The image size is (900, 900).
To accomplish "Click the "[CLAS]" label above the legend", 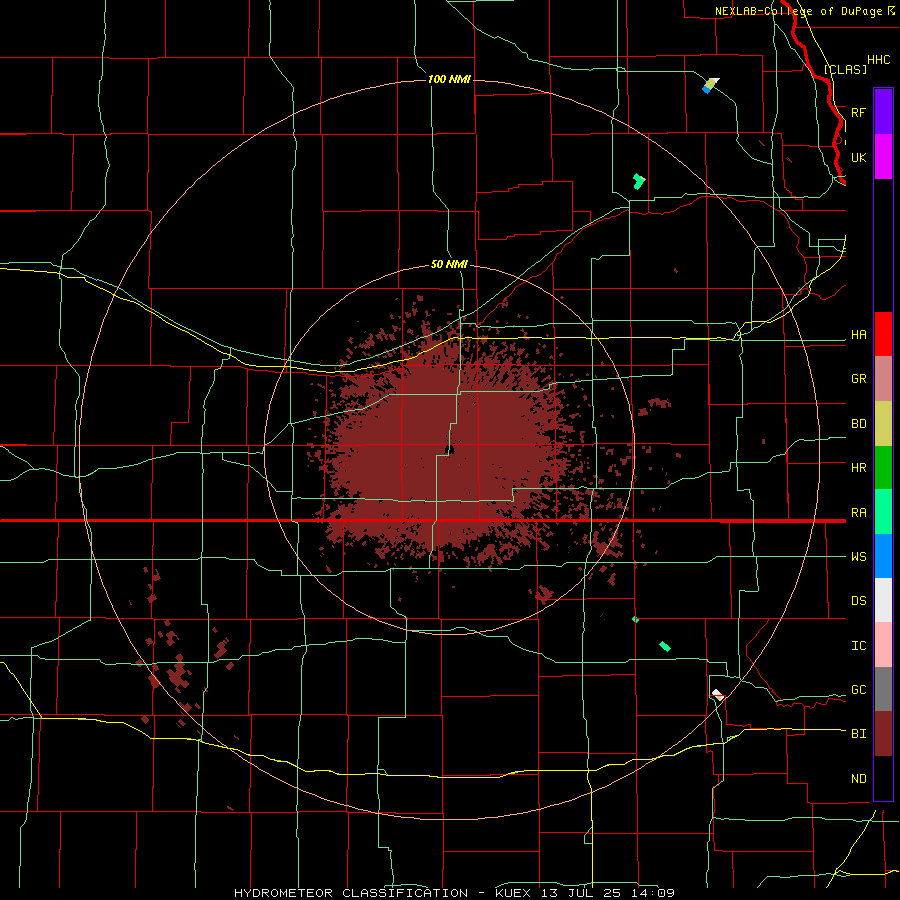I will tap(845, 69).
